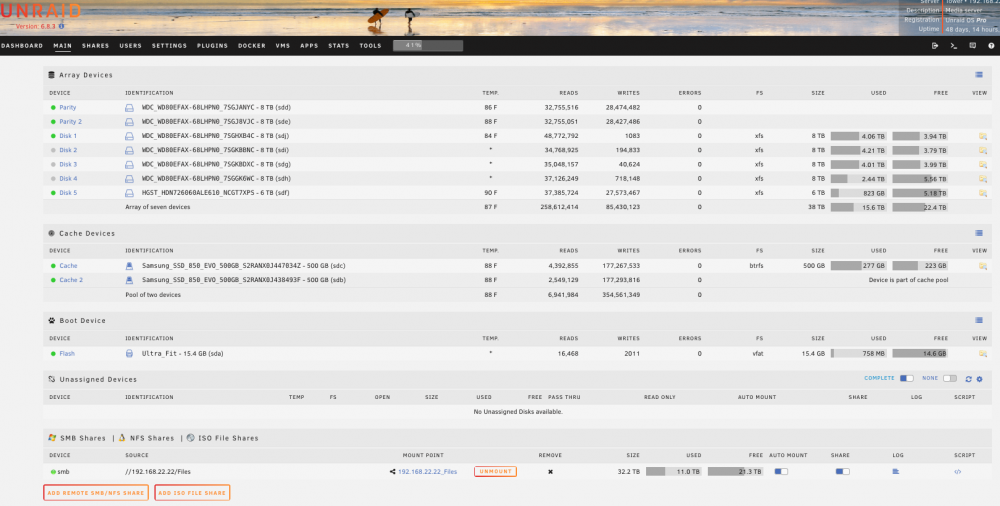
Task: Browse Disk 4 via its view folder icon
Action: 983,179
